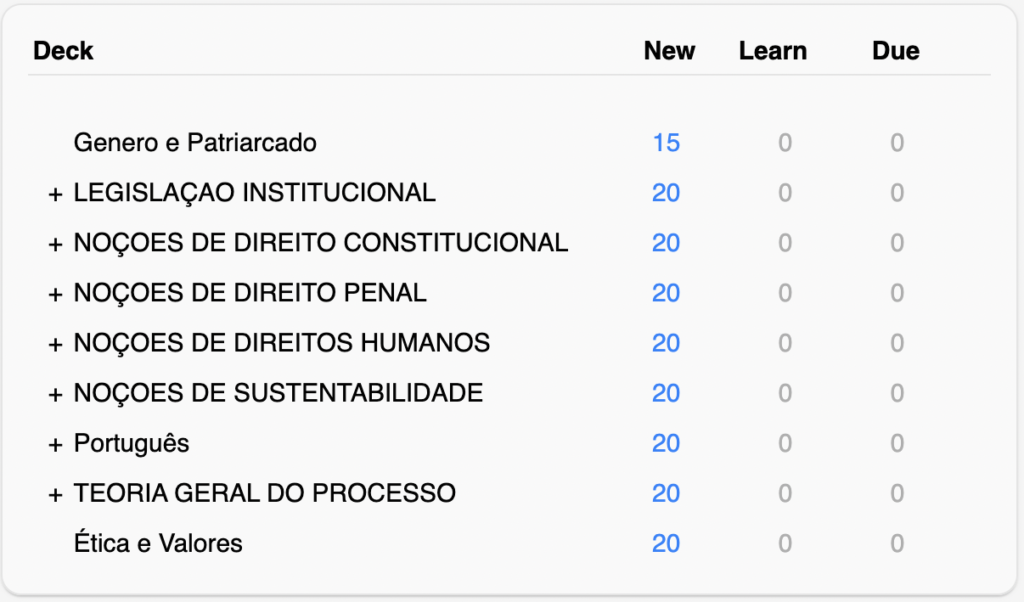This screenshot has width=1024, height=602.
Task: Open the TEORIA GERAL DO PROCESSO deck name
Action: pyautogui.click(x=264, y=493)
